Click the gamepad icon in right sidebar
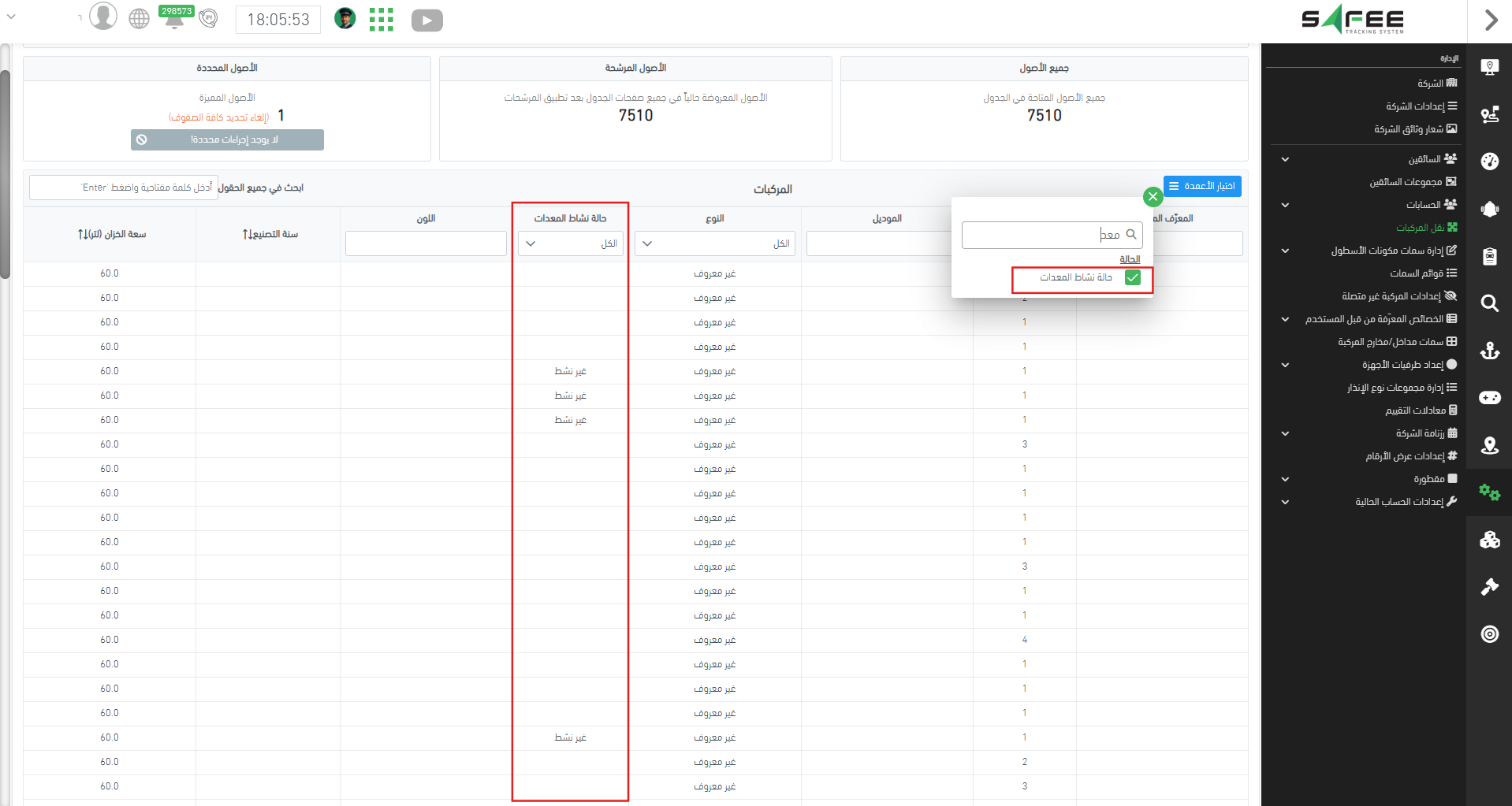The image size is (1512, 806). [x=1489, y=398]
